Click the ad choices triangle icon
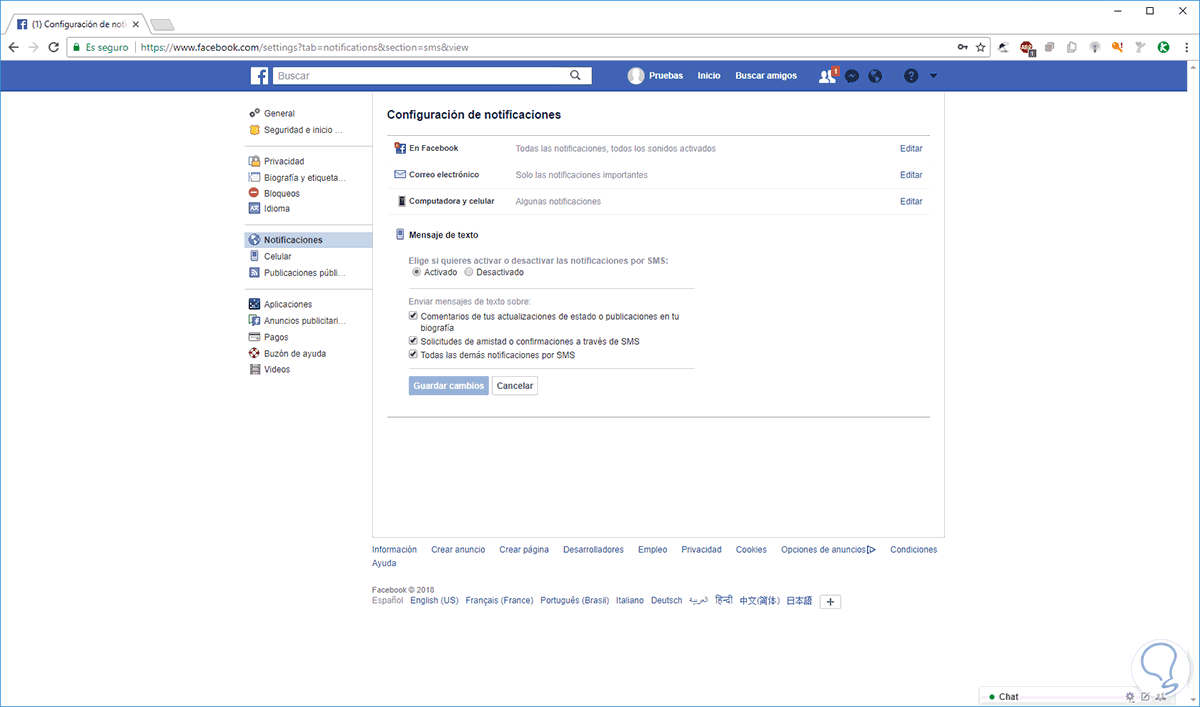The width and height of the screenshot is (1200, 707). tap(871, 549)
